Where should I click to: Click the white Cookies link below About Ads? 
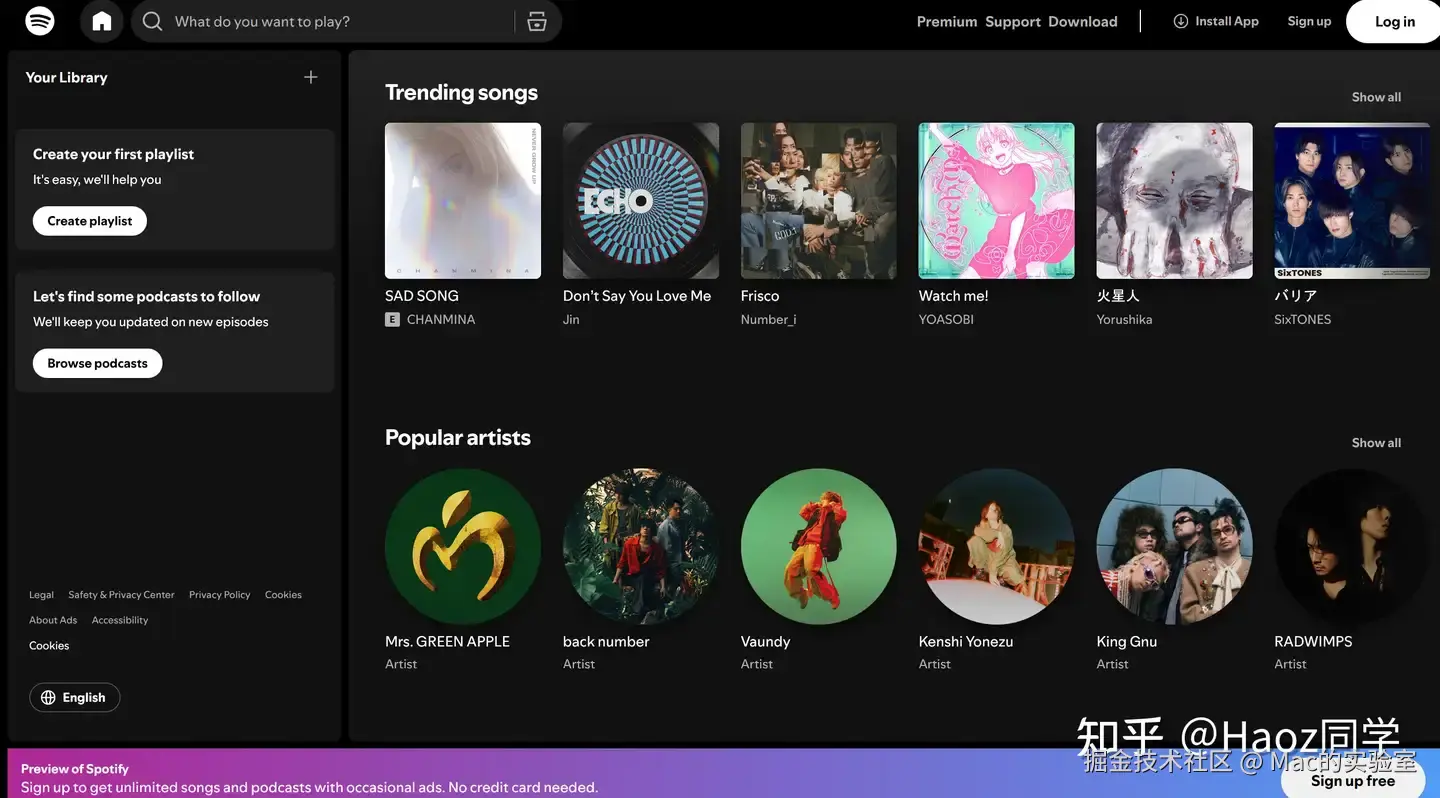point(49,646)
